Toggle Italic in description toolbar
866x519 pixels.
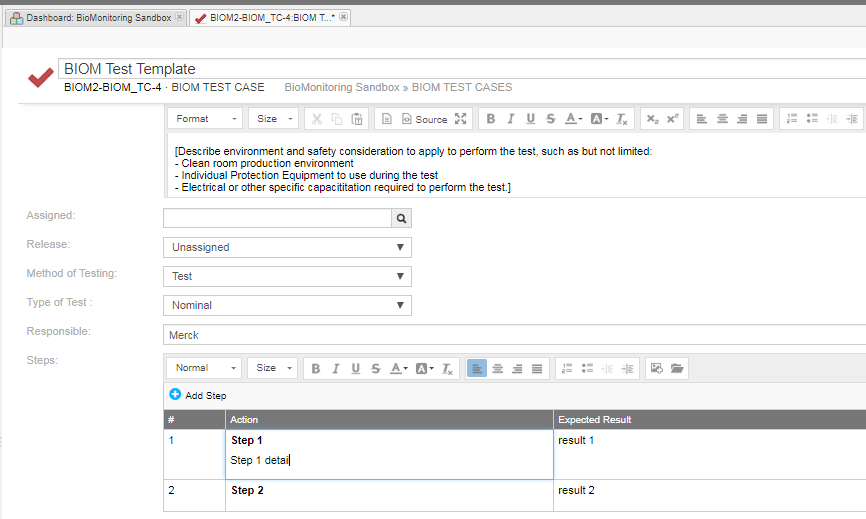tap(510, 119)
